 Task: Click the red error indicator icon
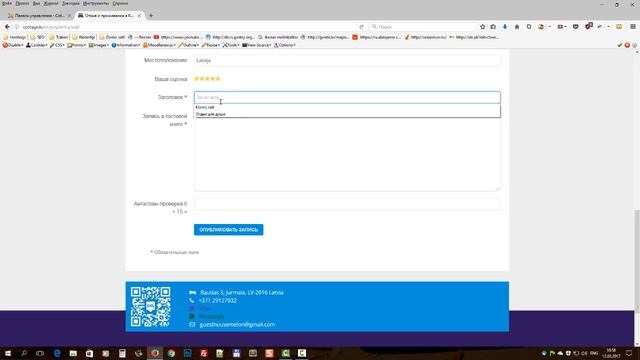click(x=627, y=45)
